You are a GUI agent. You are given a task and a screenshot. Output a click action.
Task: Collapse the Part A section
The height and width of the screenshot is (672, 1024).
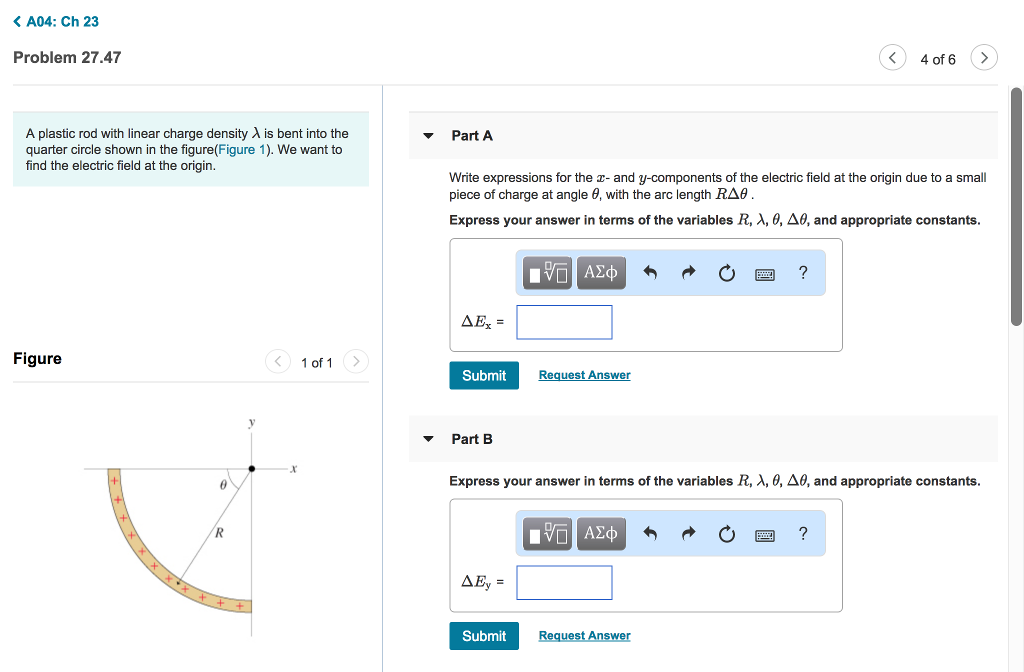coord(428,135)
